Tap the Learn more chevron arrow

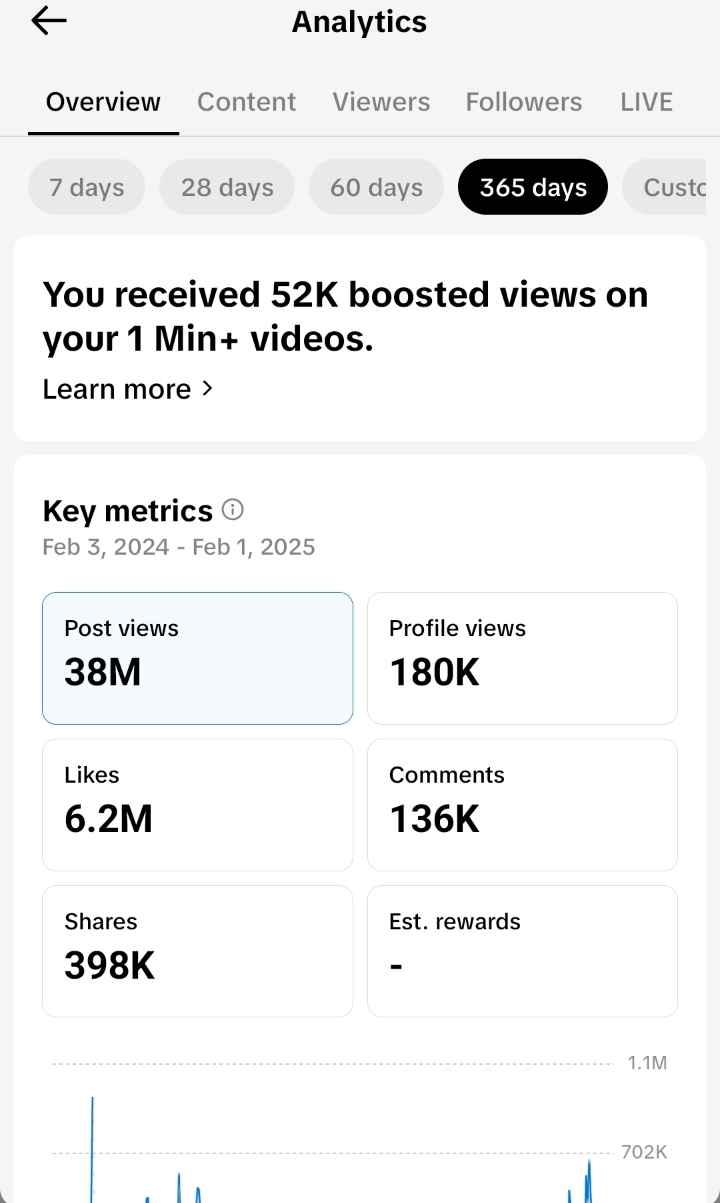pos(207,388)
